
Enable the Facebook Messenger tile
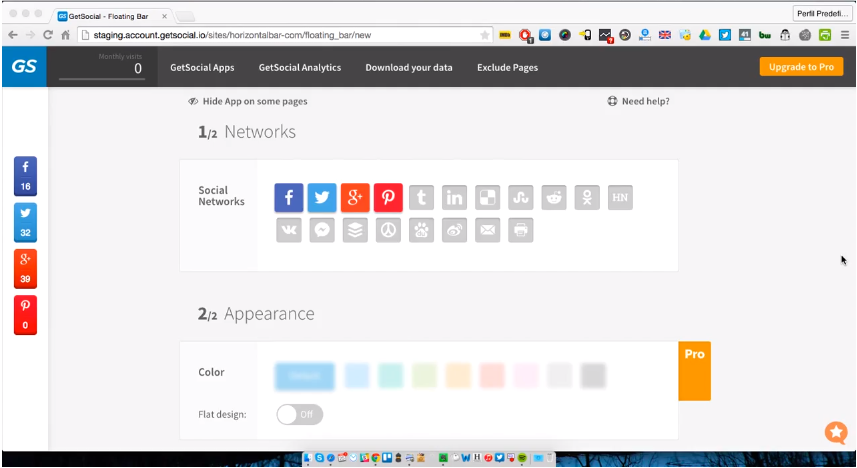pyautogui.click(x=322, y=230)
